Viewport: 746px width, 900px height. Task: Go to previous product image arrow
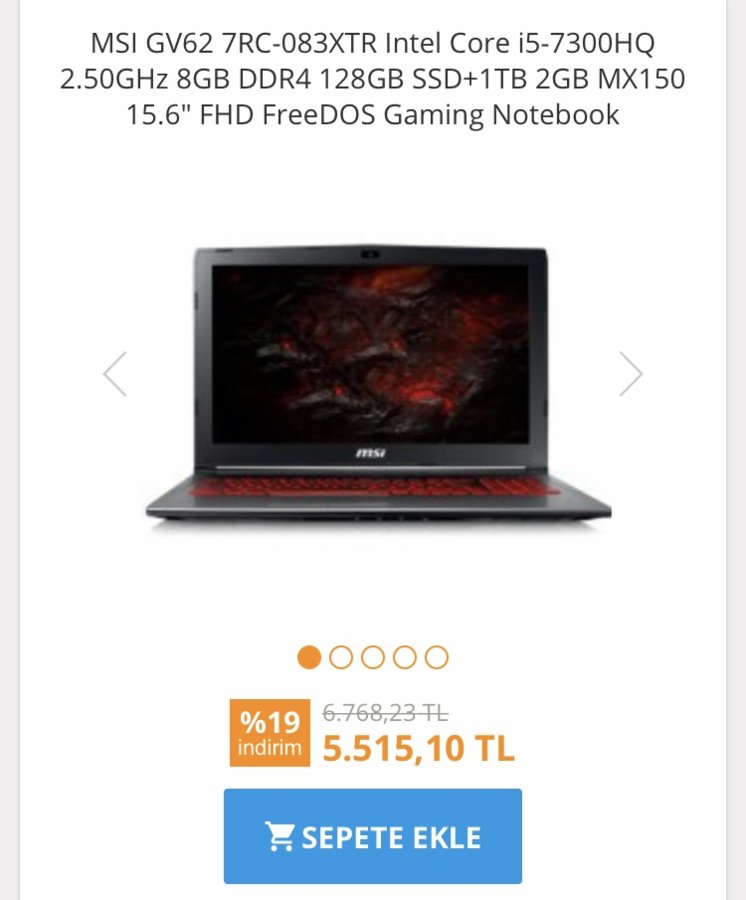point(115,374)
